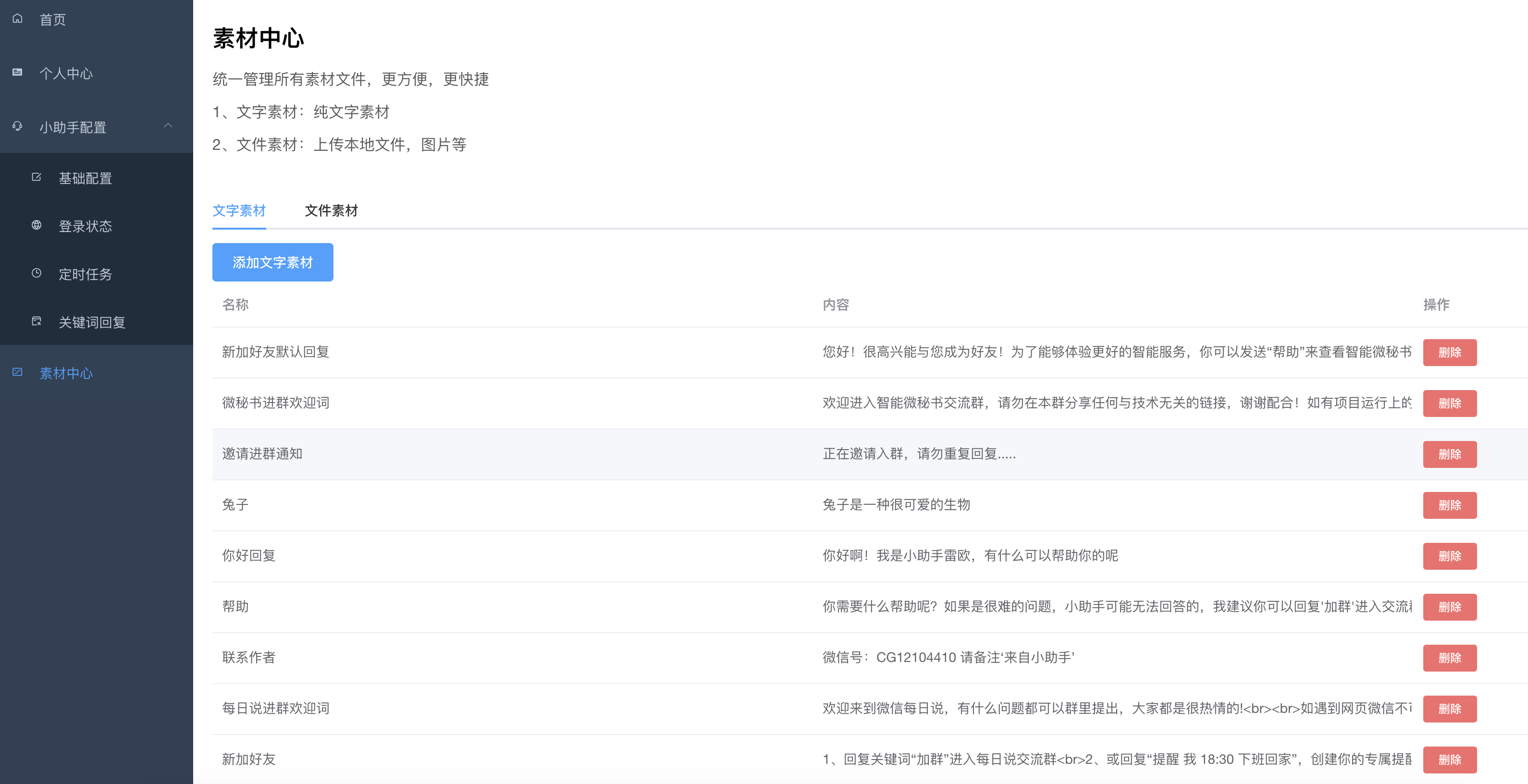The height and width of the screenshot is (784, 1528).
Task: Select the 邀请进群通知 table row
Action: [x=262, y=454]
